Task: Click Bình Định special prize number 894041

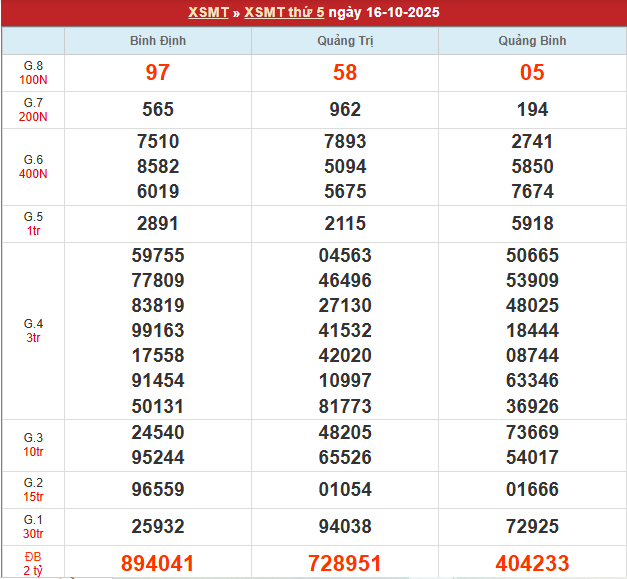Action: click(x=157, y=564)
